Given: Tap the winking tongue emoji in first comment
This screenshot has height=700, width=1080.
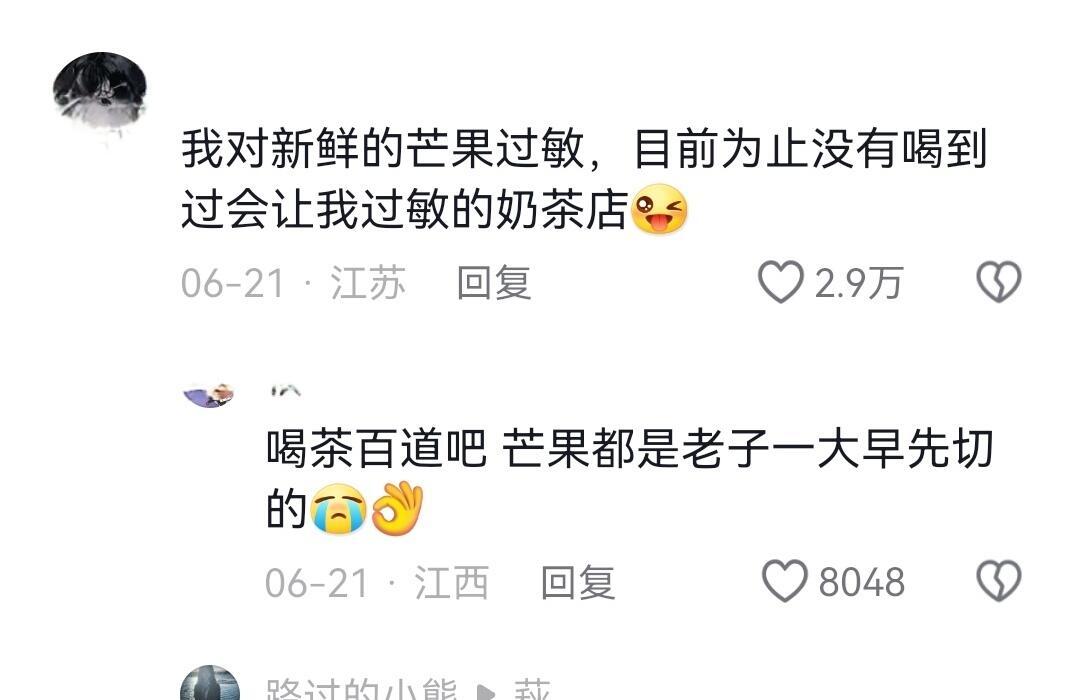Looking at the screenshot, I should 659,209.
